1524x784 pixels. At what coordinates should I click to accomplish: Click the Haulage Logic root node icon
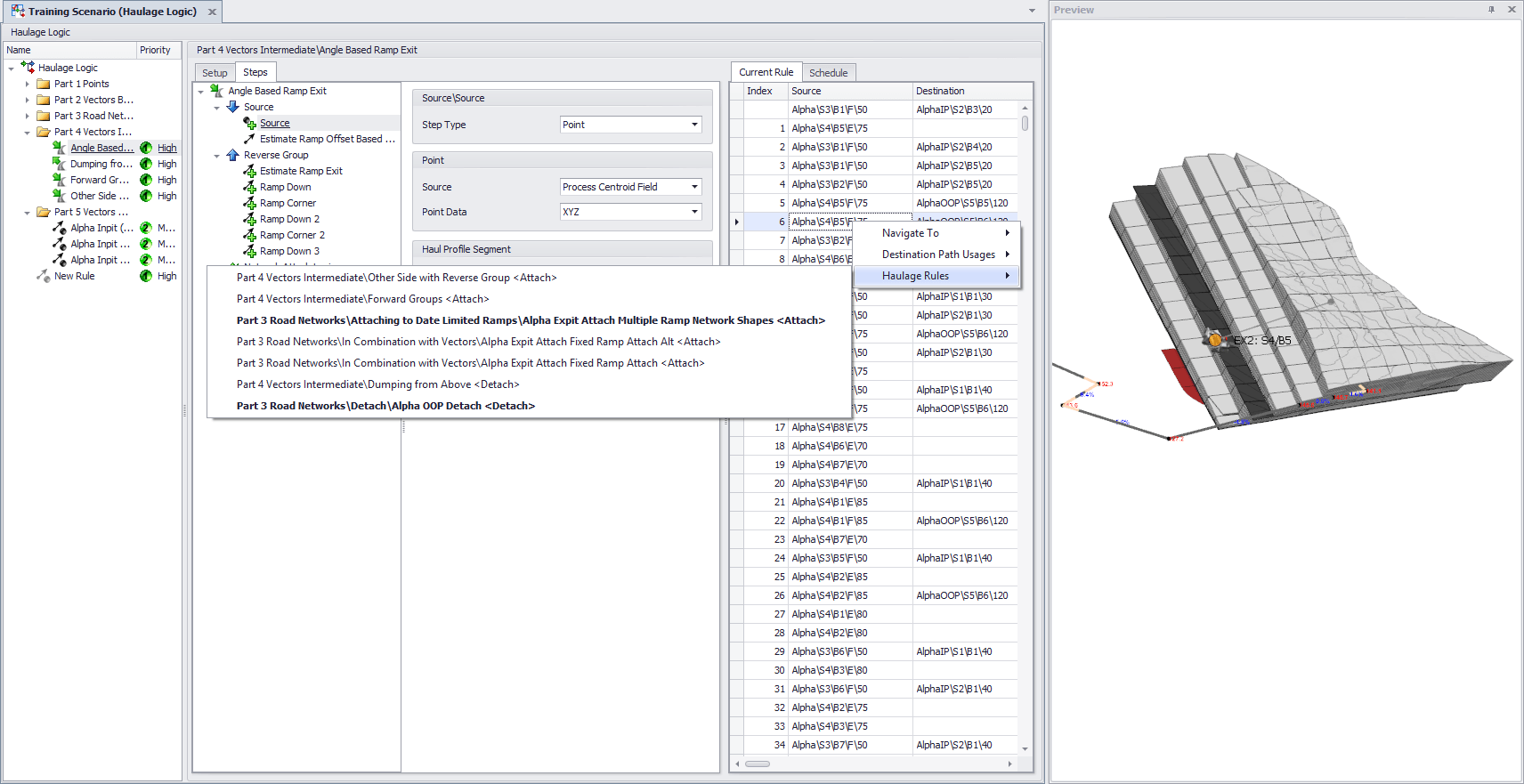[28, 68]
